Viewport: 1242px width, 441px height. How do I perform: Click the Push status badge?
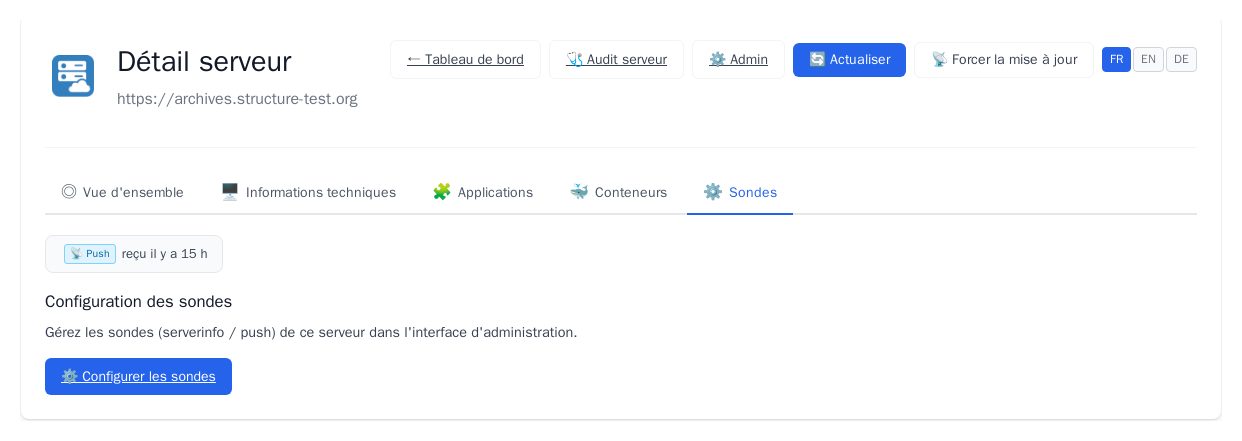click(x=90, y=254)
